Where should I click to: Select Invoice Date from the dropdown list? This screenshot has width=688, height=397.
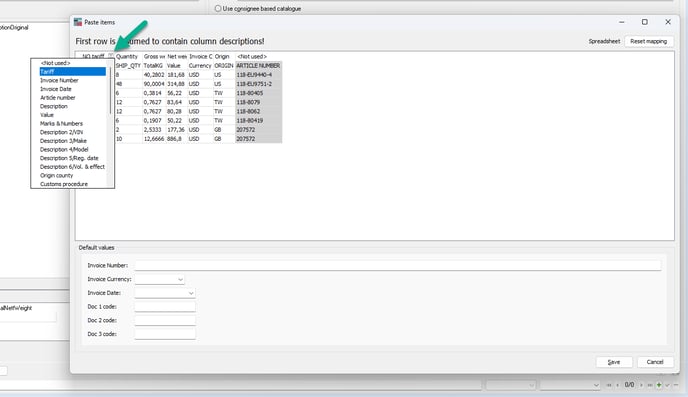72,89
